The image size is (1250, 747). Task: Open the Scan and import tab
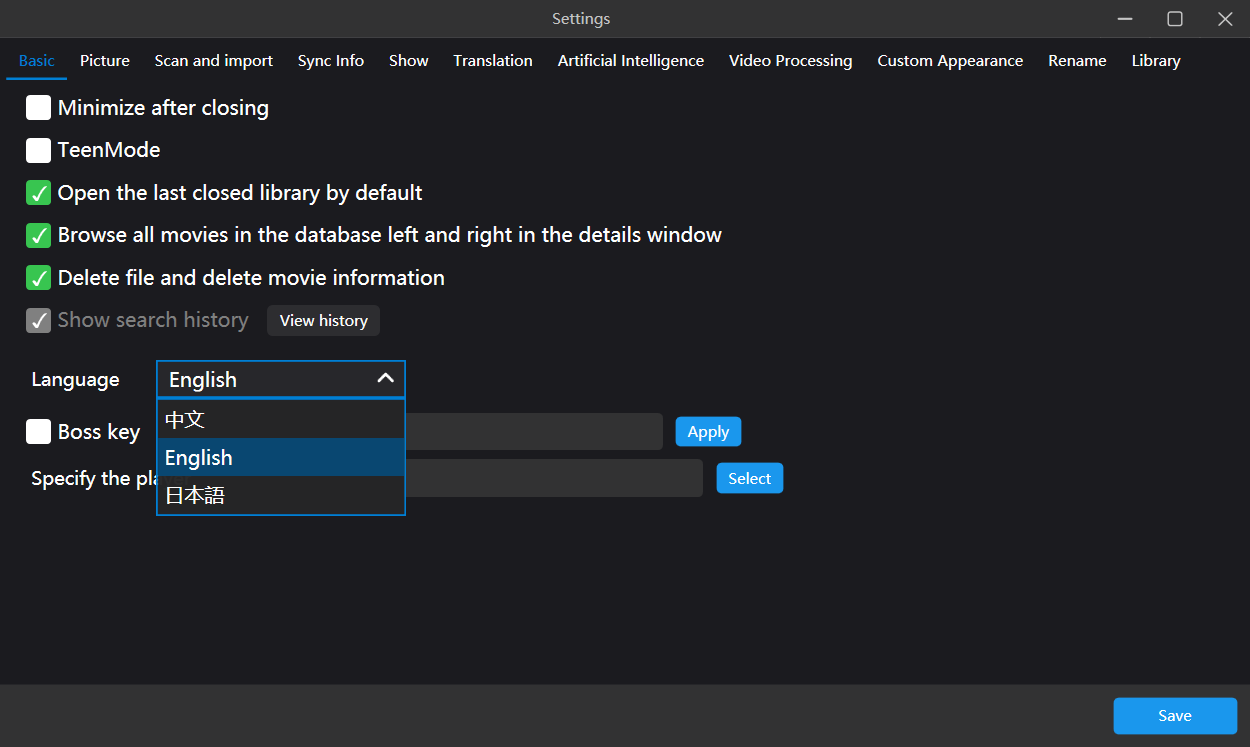213,61
